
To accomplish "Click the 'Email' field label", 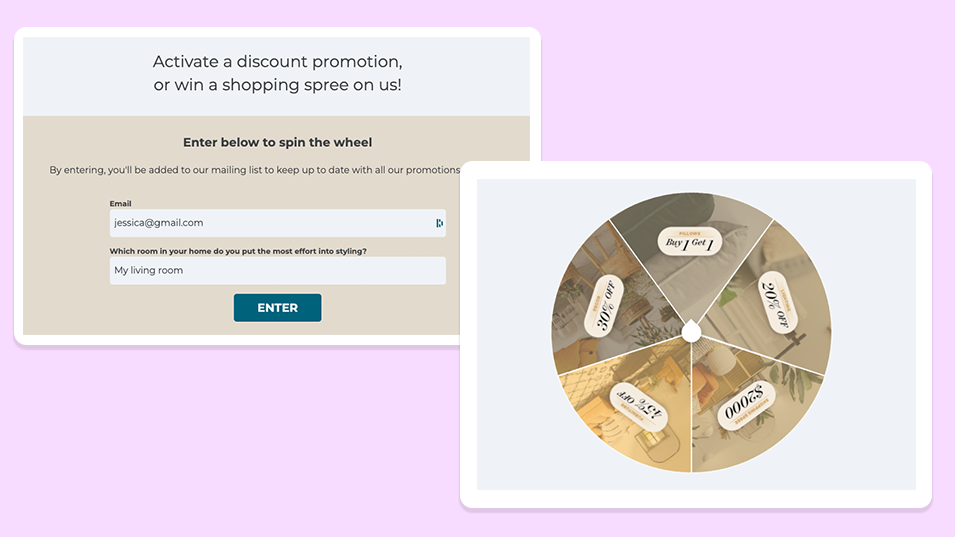I will pos(120,204).
